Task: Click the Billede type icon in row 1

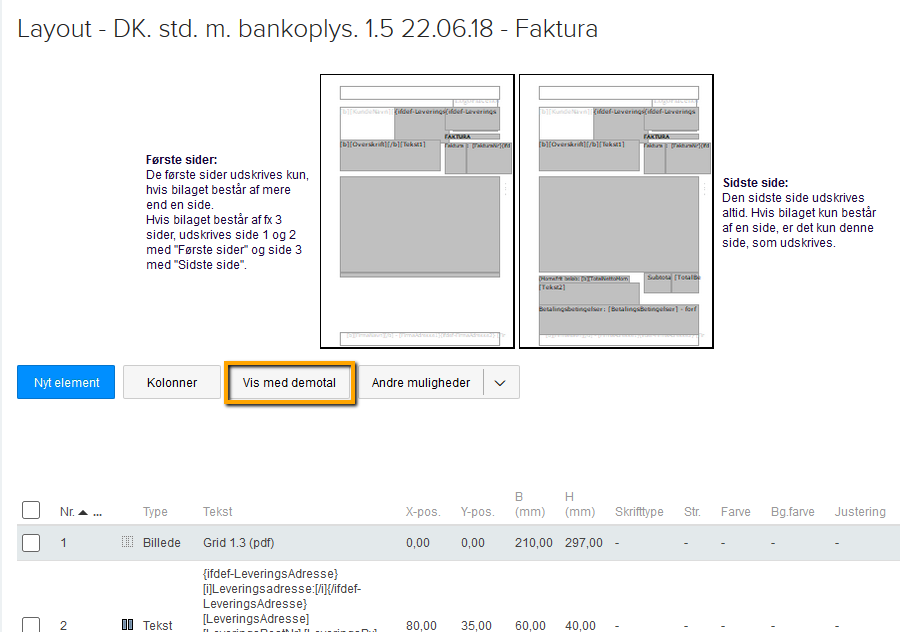Action: 127,542
